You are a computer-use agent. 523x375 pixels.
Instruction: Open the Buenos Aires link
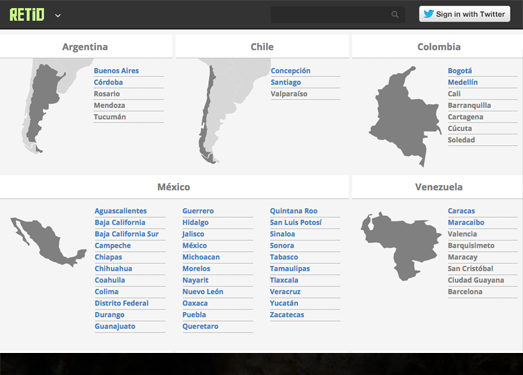116,71
